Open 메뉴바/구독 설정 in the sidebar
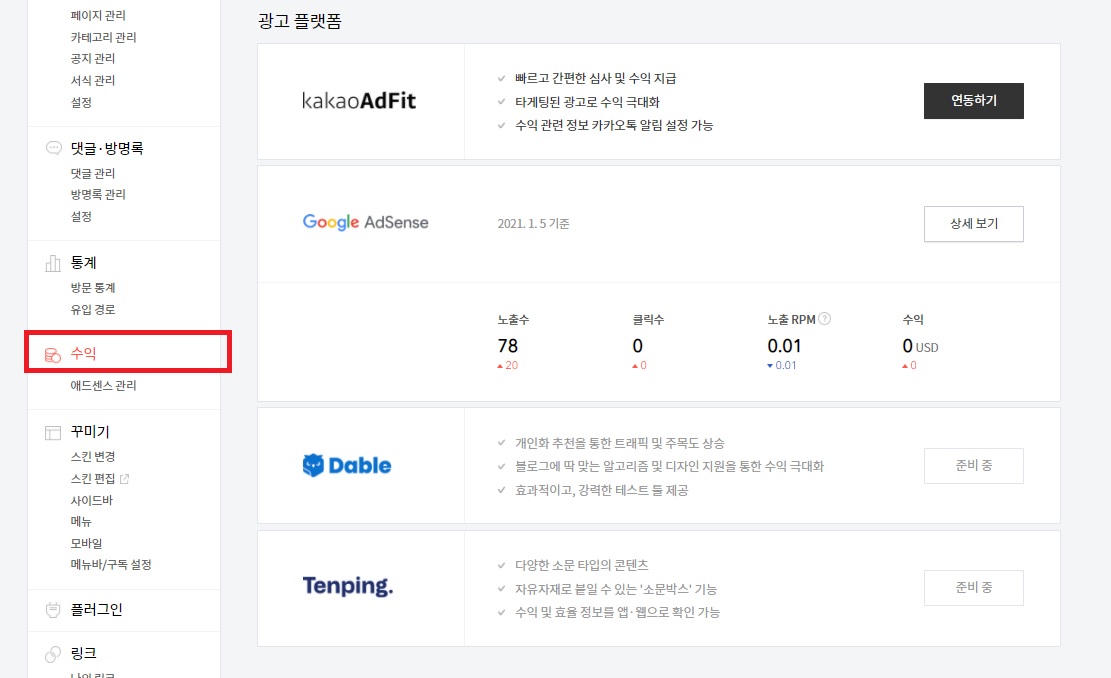This screenshot has height=678, width=1111. [x=111, y=565]
